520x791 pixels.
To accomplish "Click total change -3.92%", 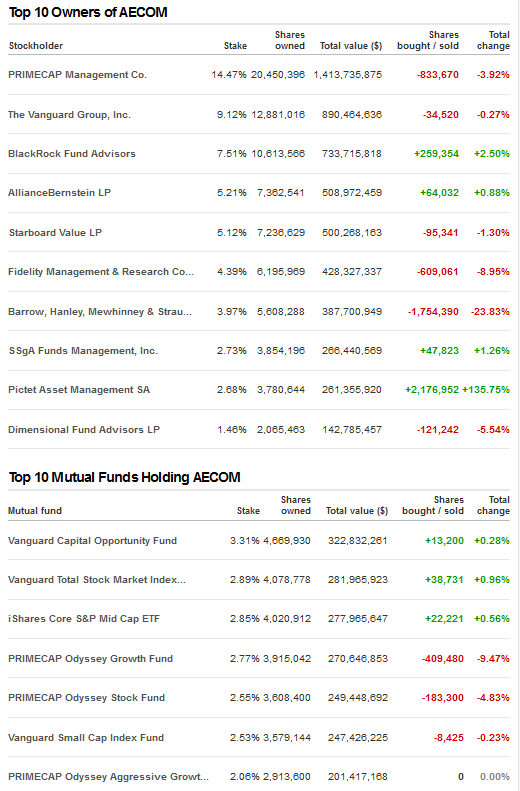I will (493, 75).
